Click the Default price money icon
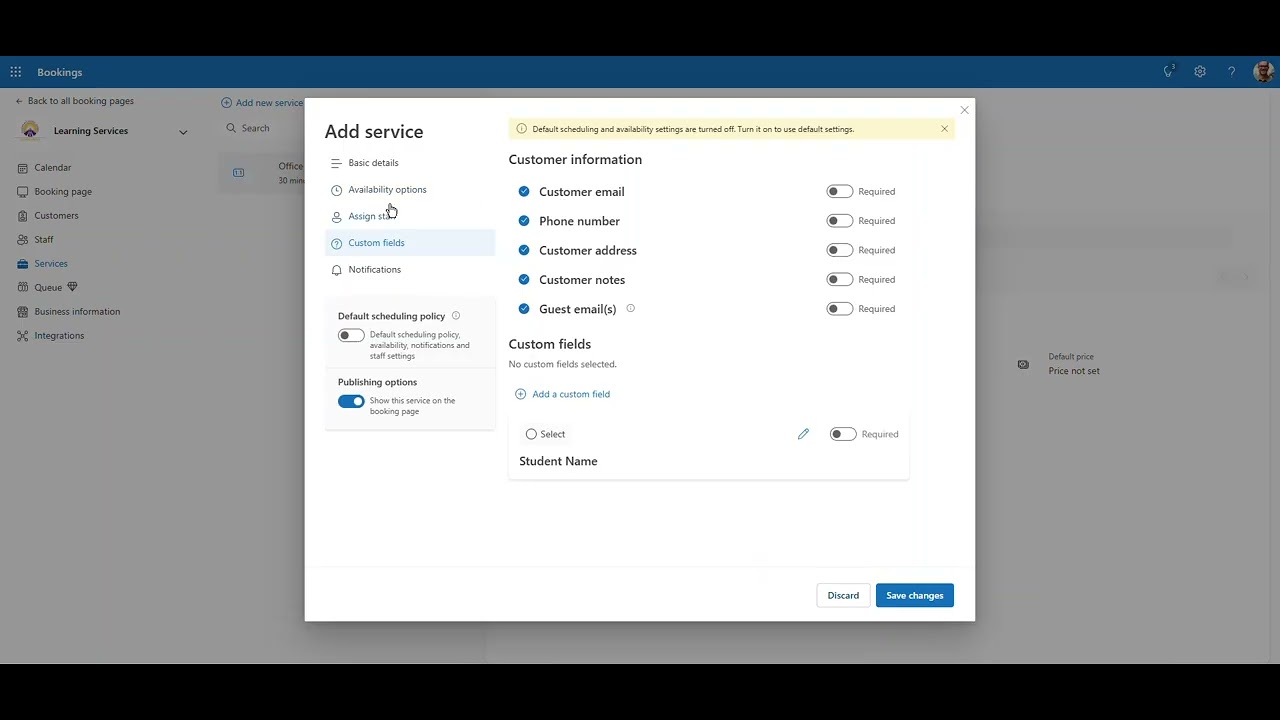Screen dimensions: 1280x720 click(x=1023, y=364)
